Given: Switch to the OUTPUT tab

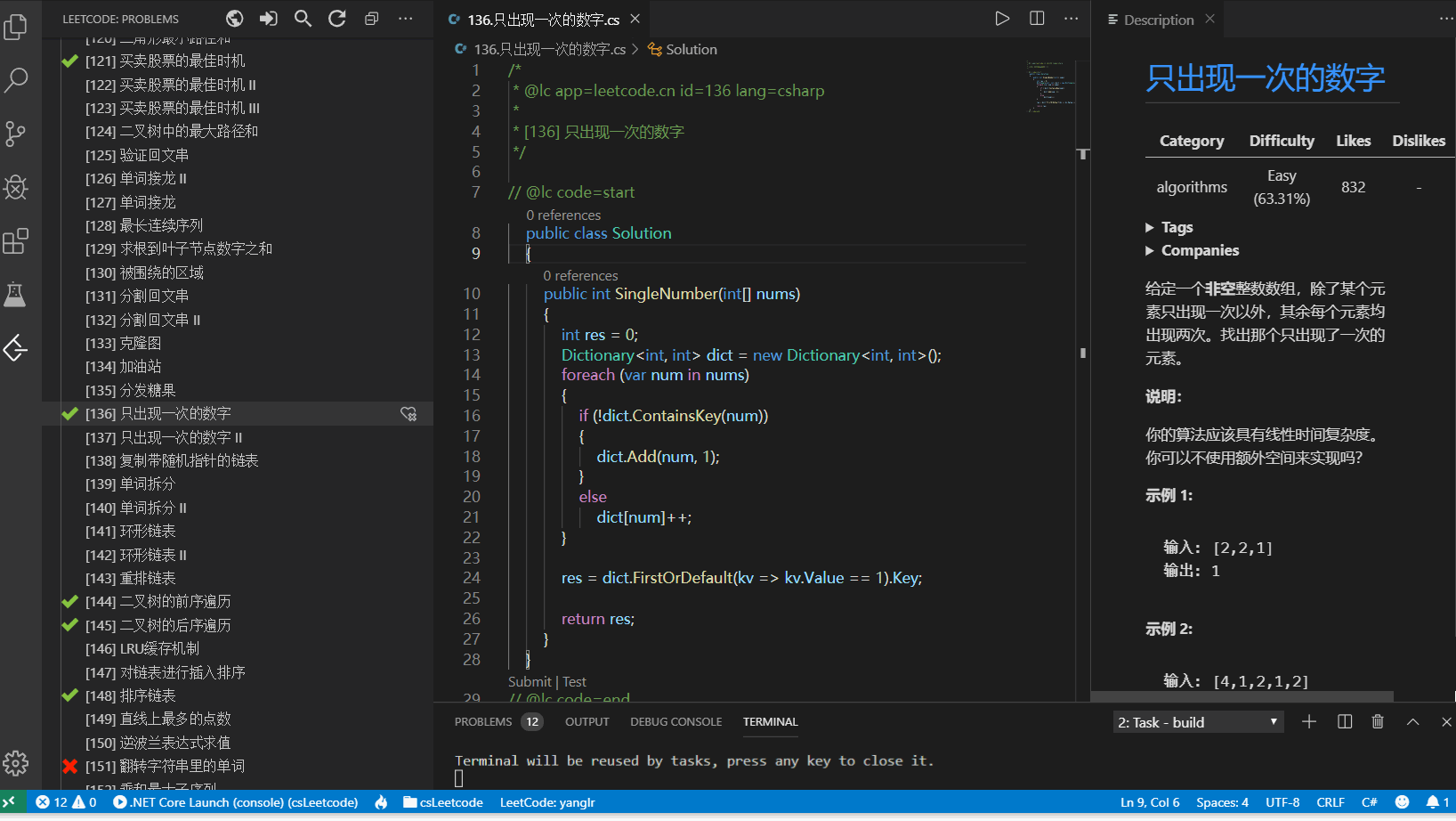Looking at the screenshot, I should (586, 721).
